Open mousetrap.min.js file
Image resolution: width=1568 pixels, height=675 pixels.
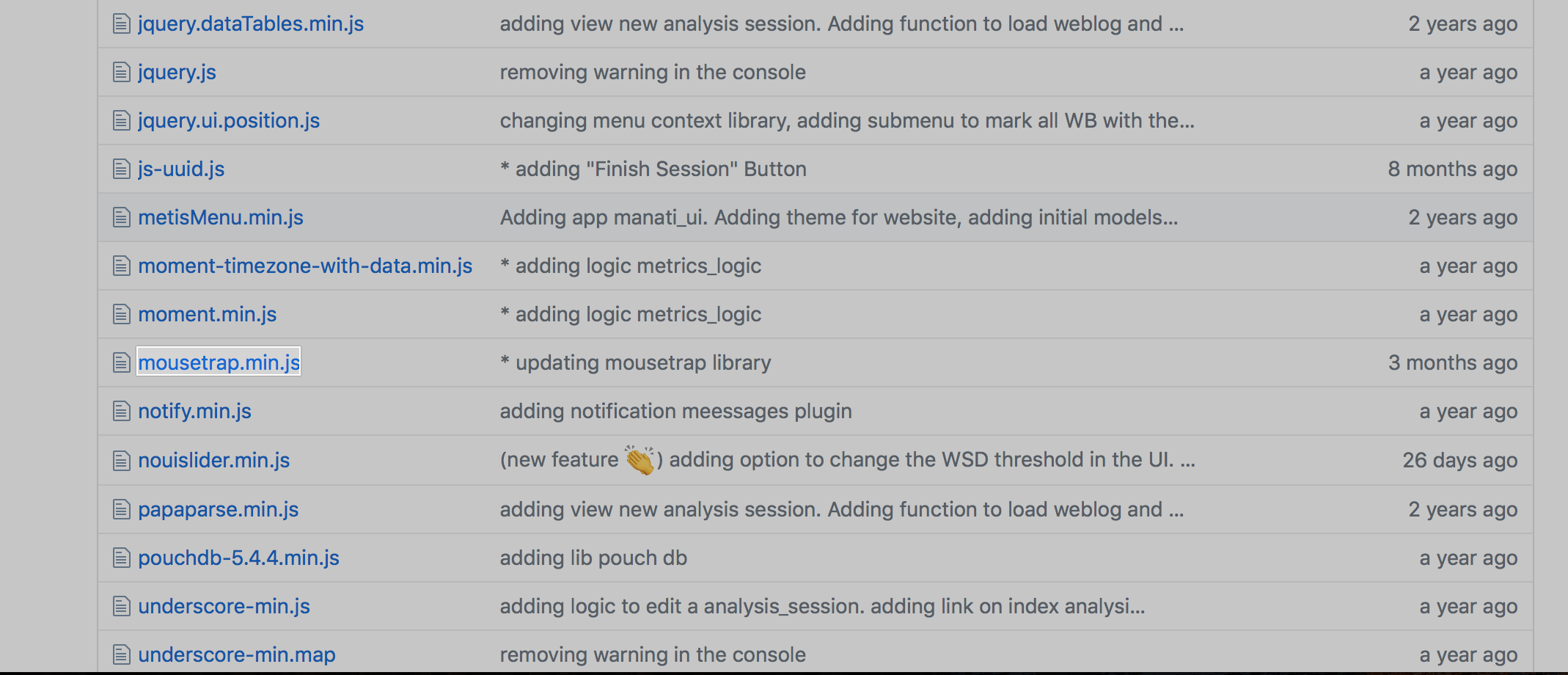(x=219, y=362)
